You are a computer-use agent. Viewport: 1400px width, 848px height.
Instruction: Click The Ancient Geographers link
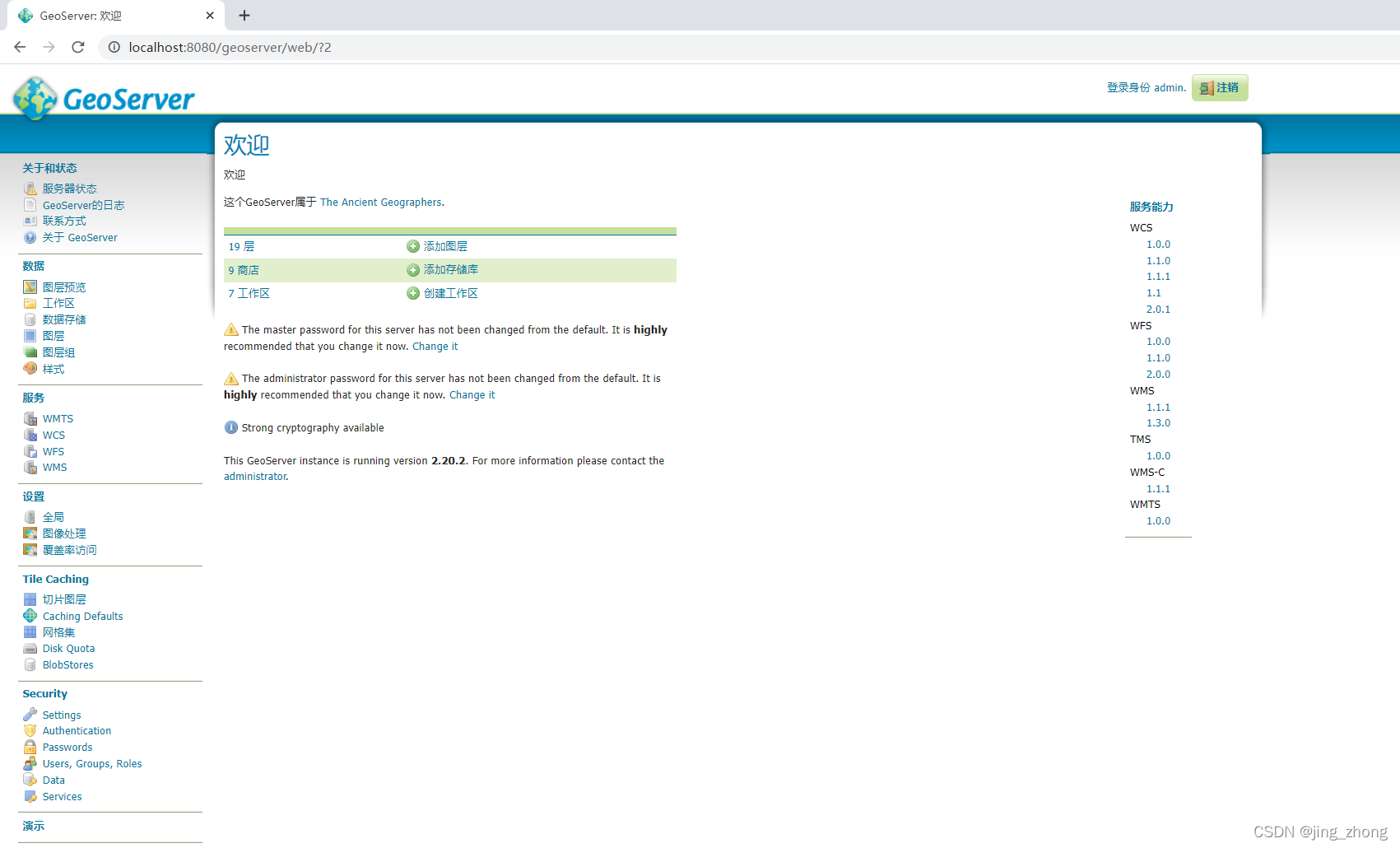(x=381, y=202)
